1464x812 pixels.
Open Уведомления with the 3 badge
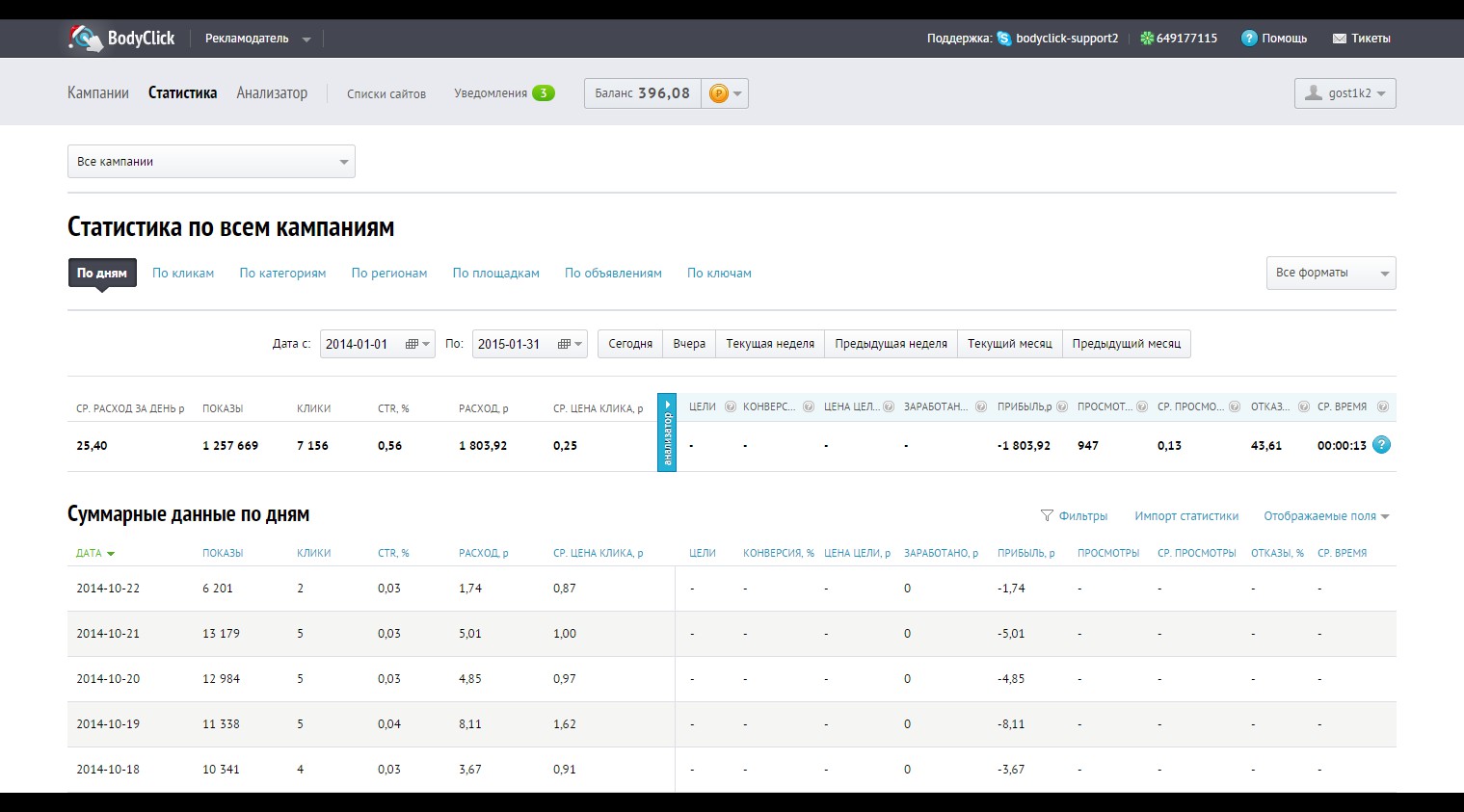click(x=504, y=93)
